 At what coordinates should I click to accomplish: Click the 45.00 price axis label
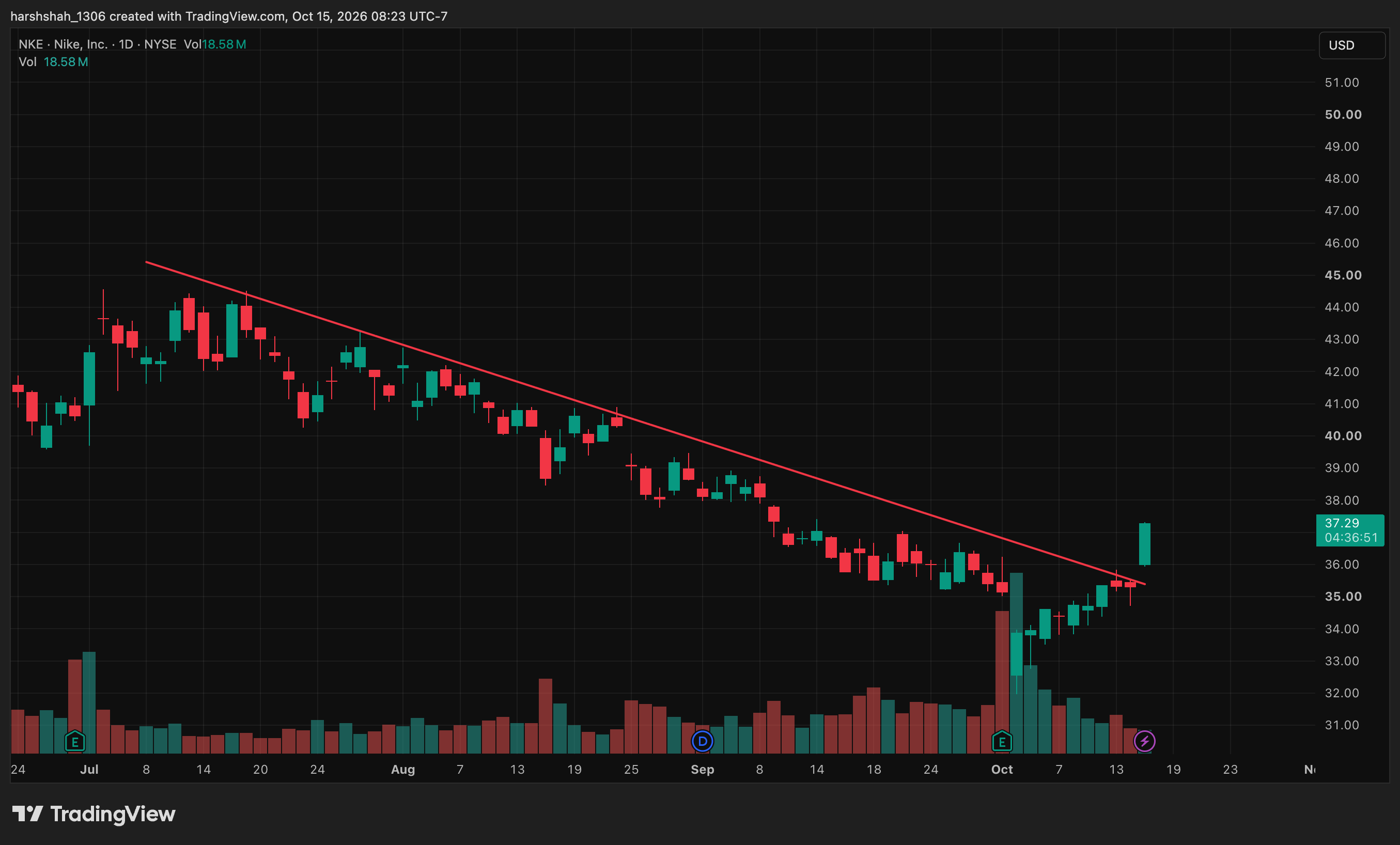tap(1343, 275)
